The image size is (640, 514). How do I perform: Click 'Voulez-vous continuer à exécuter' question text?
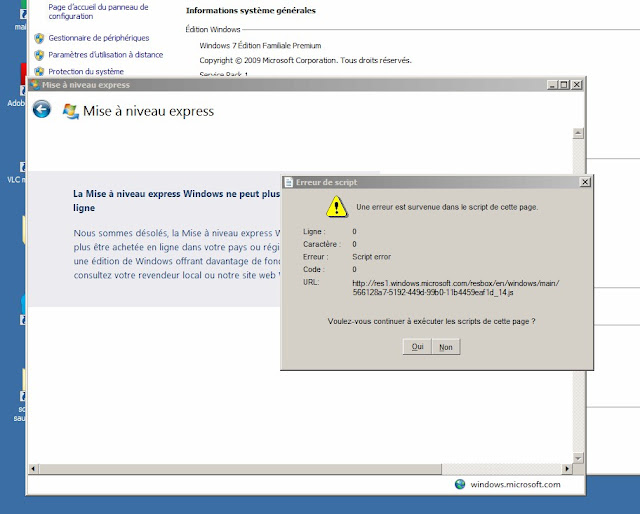tap(431, 321)
